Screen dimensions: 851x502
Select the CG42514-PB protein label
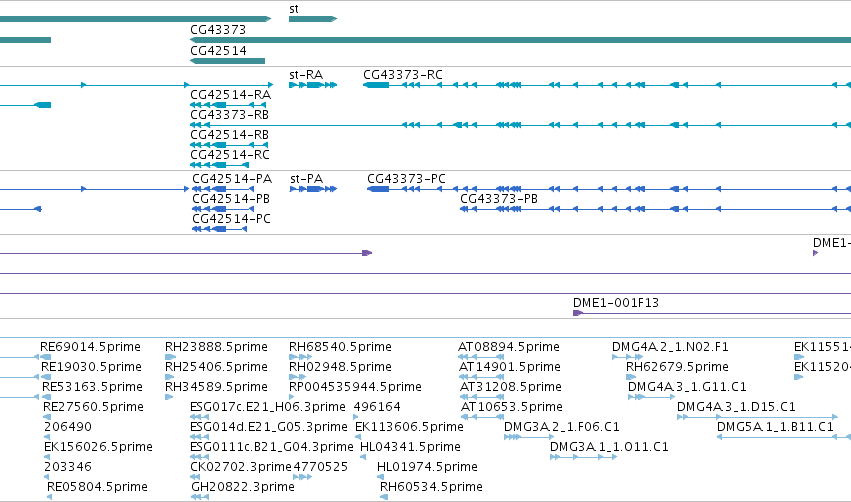tap(231, 199)
